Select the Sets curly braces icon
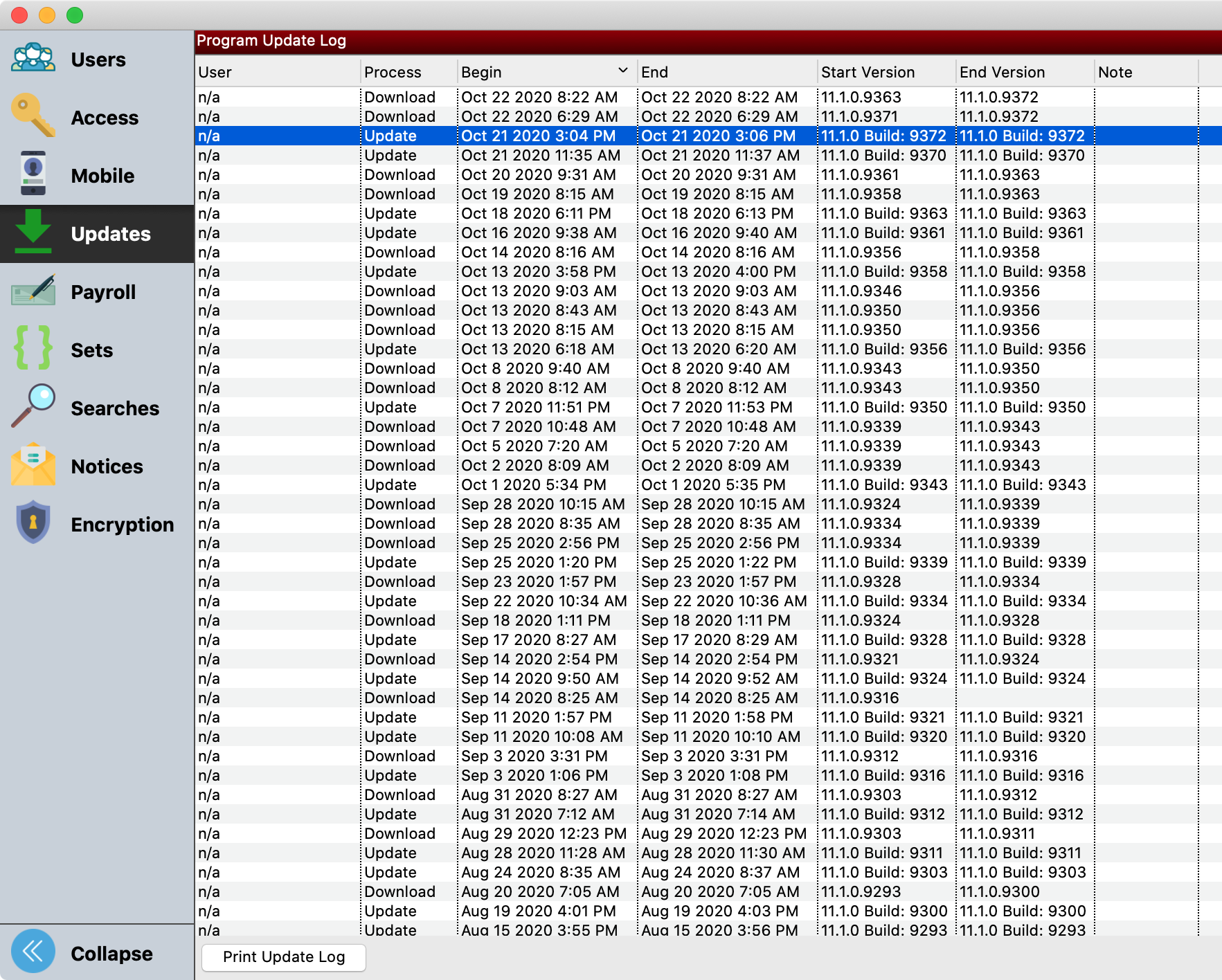Image resolution: width=1222 pixels, height=980 pixels. click(33, 348)
